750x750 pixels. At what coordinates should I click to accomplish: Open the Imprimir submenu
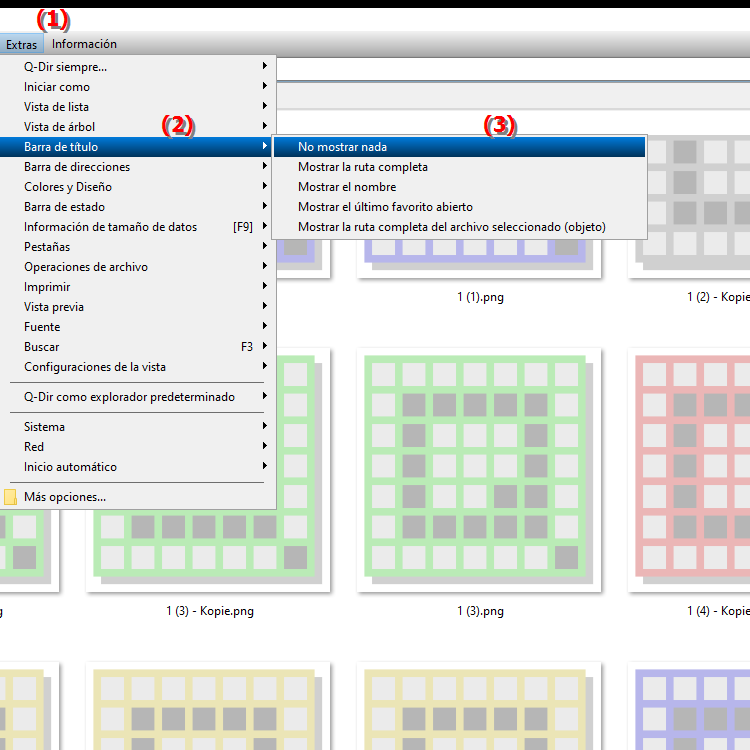pos(138,287)
